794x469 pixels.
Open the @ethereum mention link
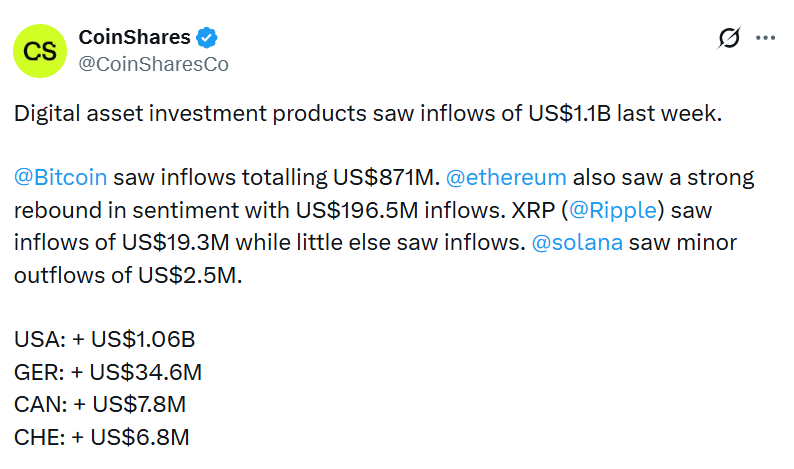[506, 178]
